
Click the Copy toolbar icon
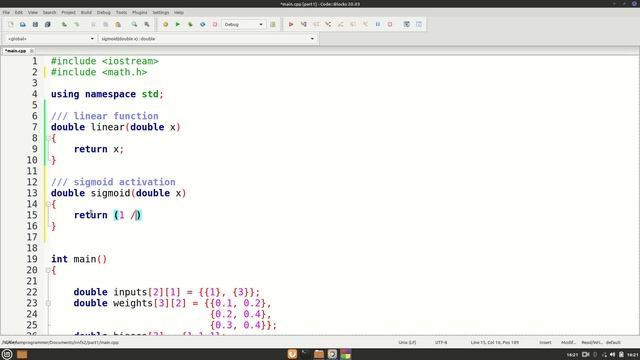(105, 24)
